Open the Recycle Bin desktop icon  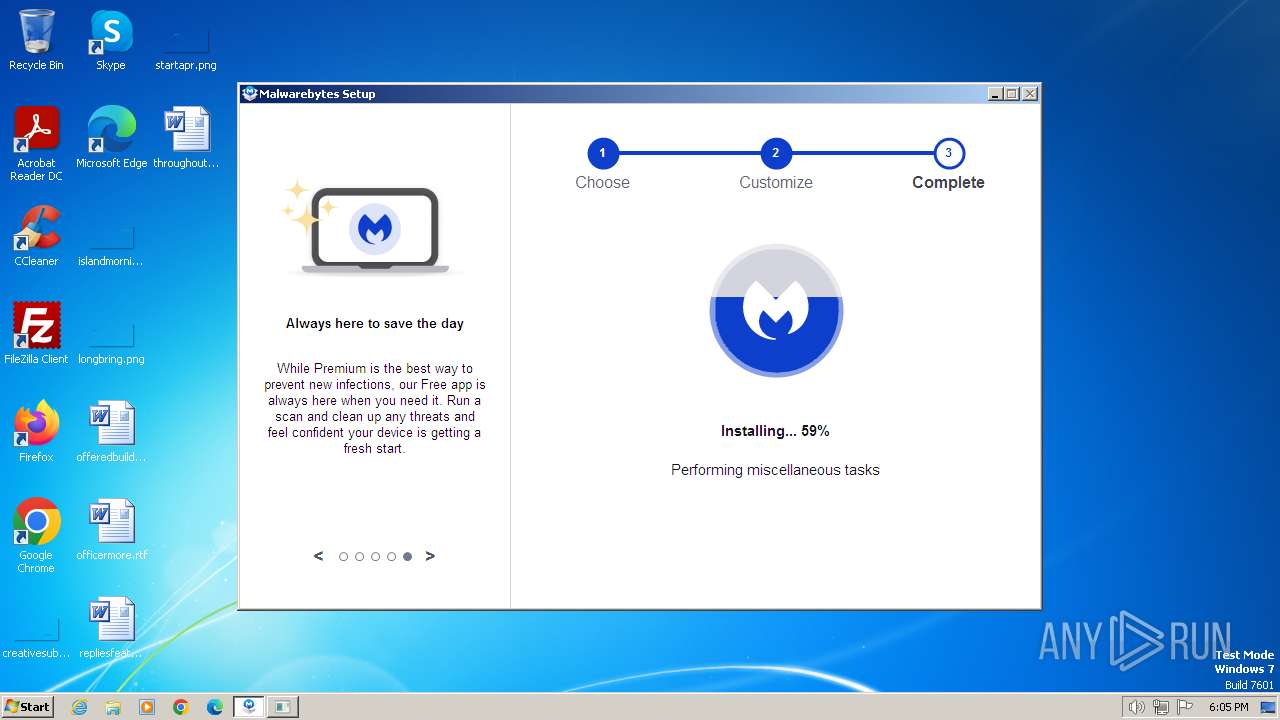[36, 40]
